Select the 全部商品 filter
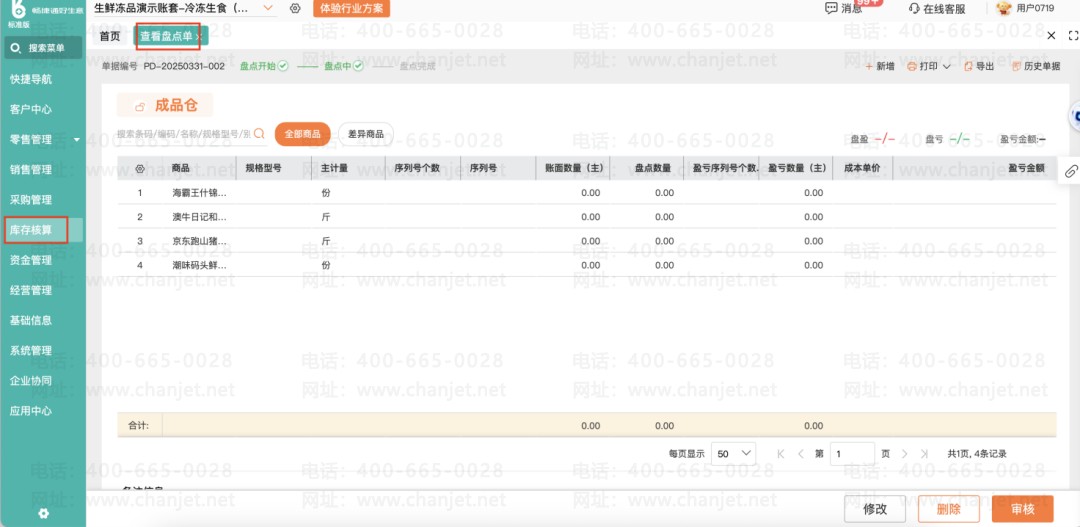Screen dimensions: 1080x527 [302, 134]
